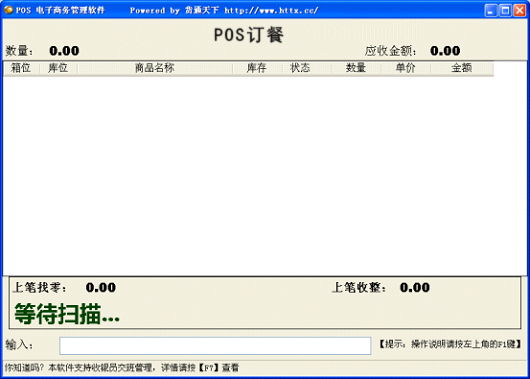This screenshot has width=530, height=379.
Task: Sort by 箱位 column header
Action: tap(21, 68)
